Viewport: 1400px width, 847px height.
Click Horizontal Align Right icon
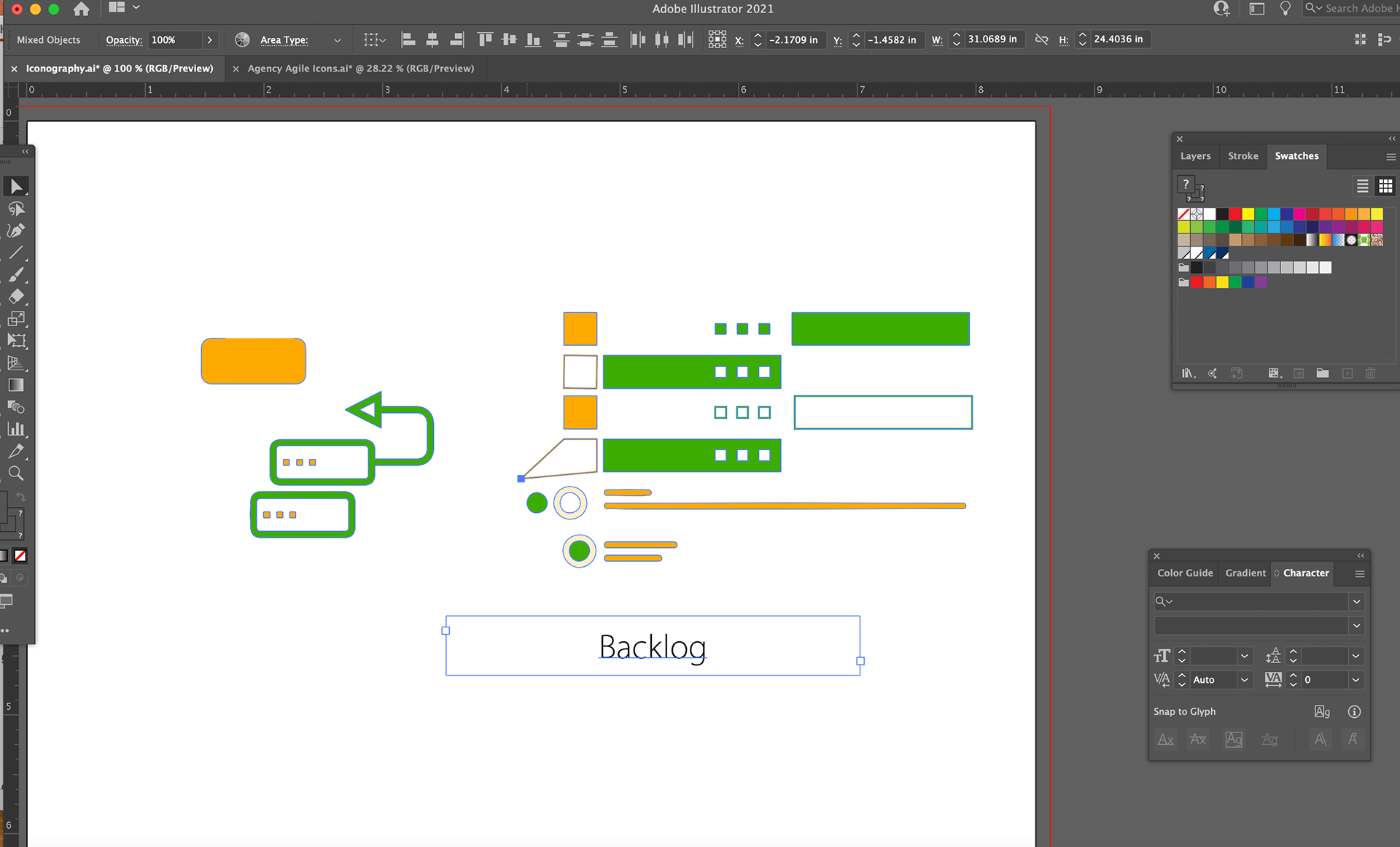(457, 39)
